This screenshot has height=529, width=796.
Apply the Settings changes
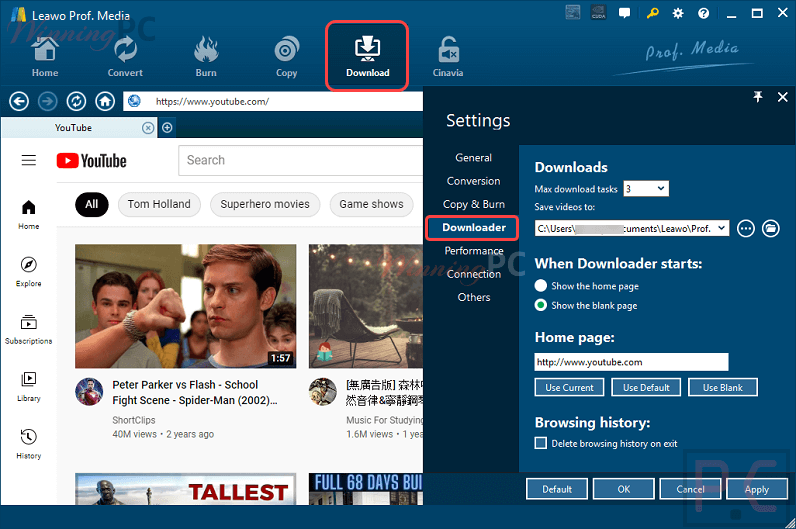756,489
